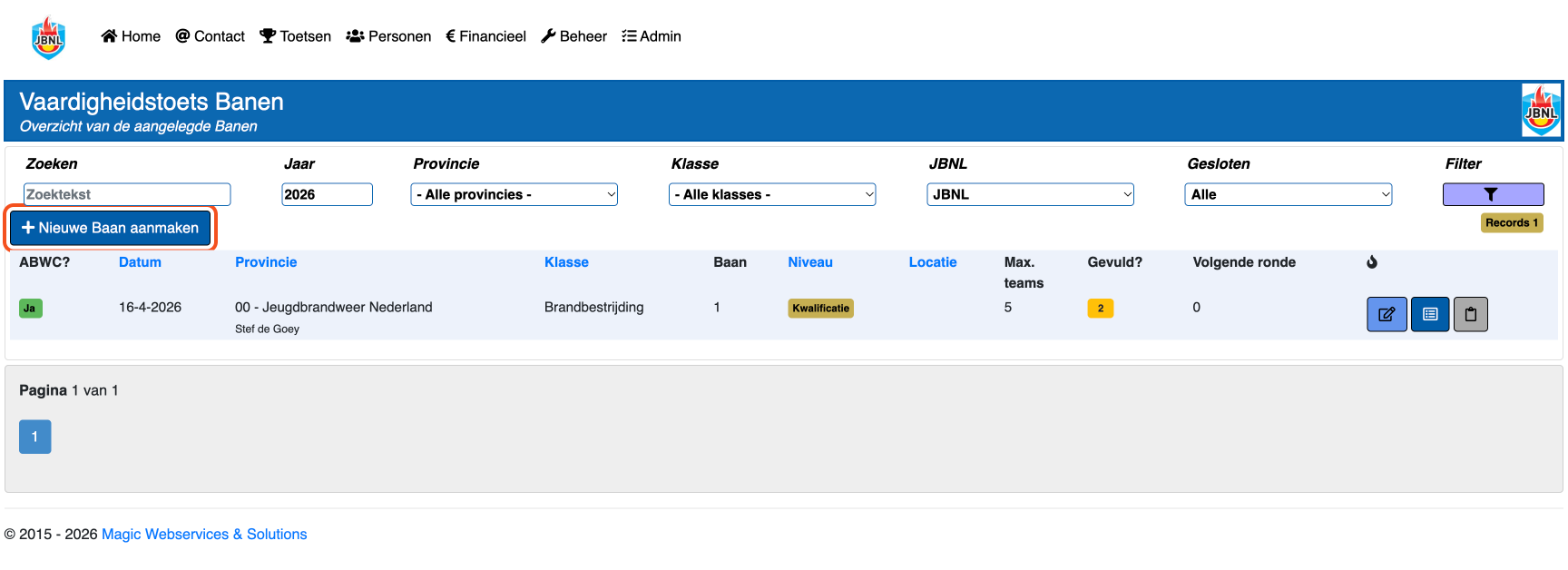The image size is (1568, 570).
Task: Expand the JBNL dropdown
Action: [x=1030, y=195]
